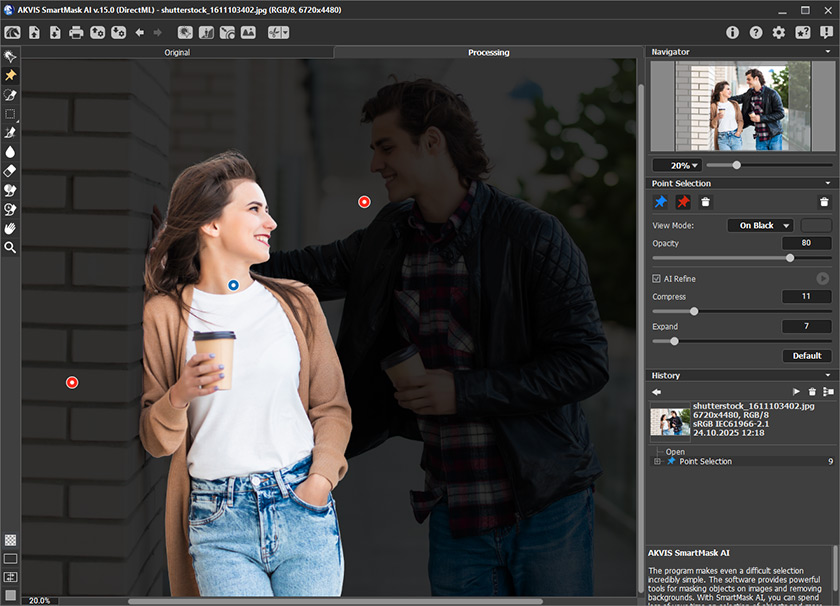This screenshot has height=606, width=840.
Task: Switch to the Processing tab
Action: click(488, 52)
